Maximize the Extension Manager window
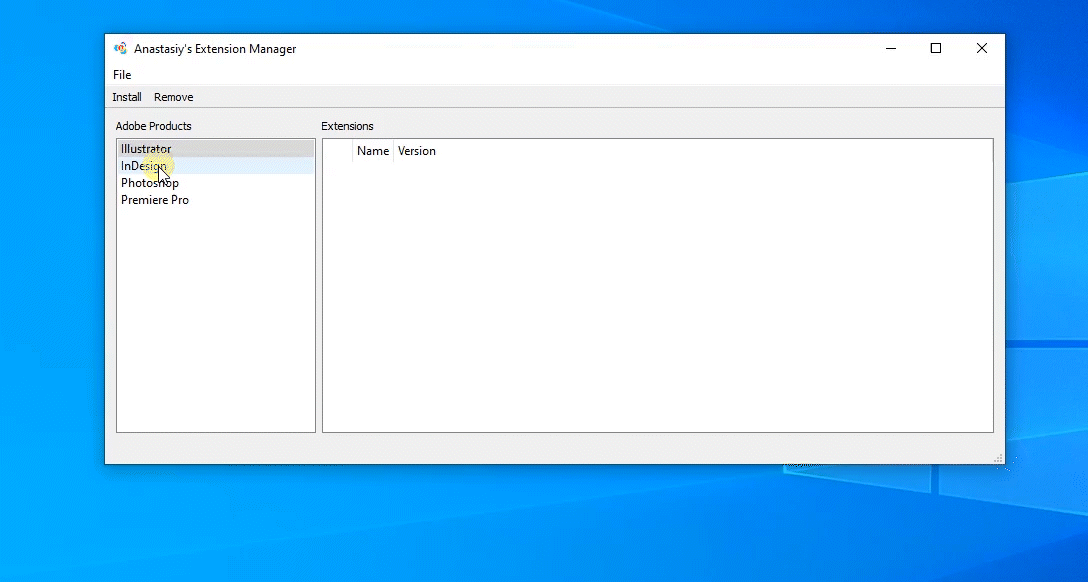This screenshot has height=582, width=1088. click(936, 49)
